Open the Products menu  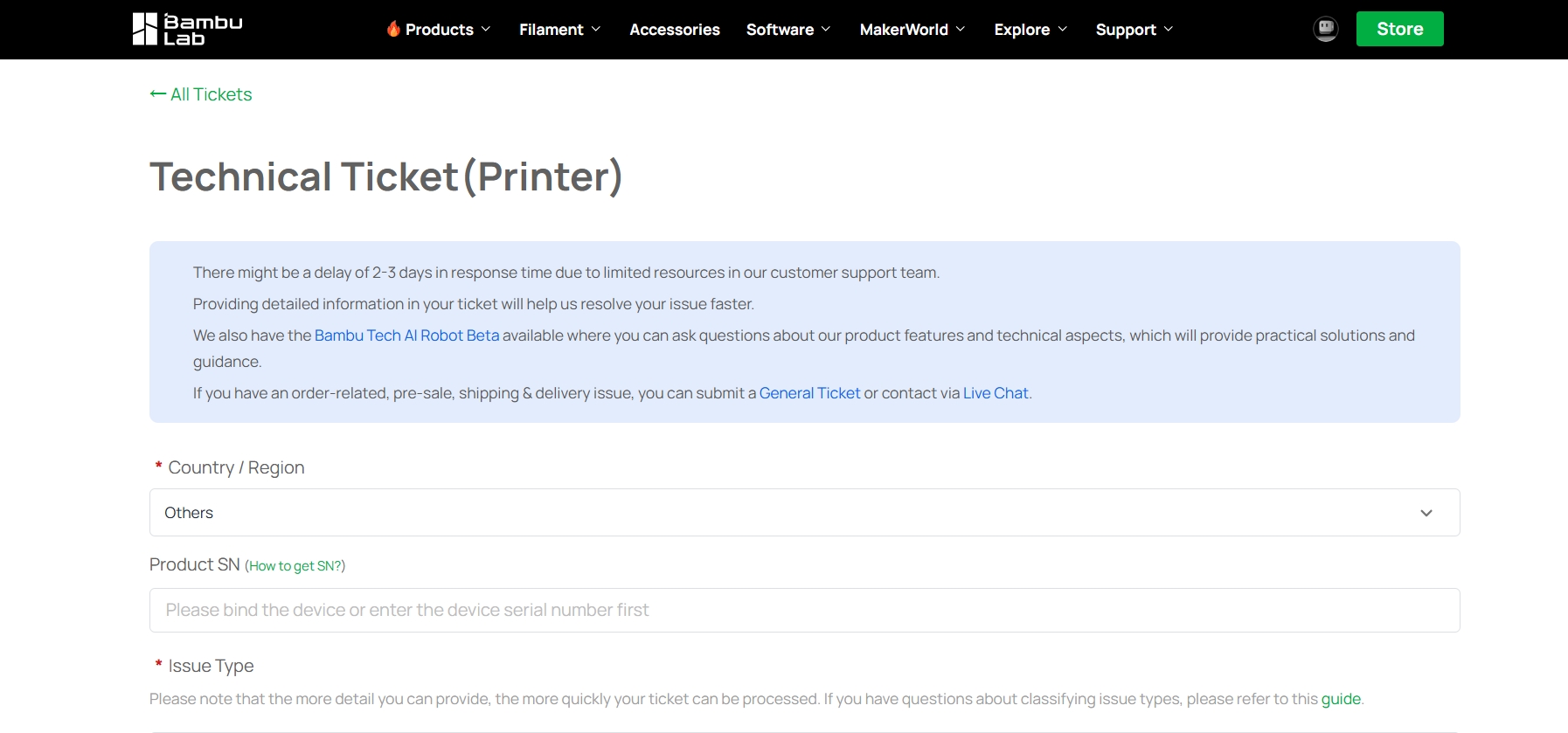[x=439, y=30]
